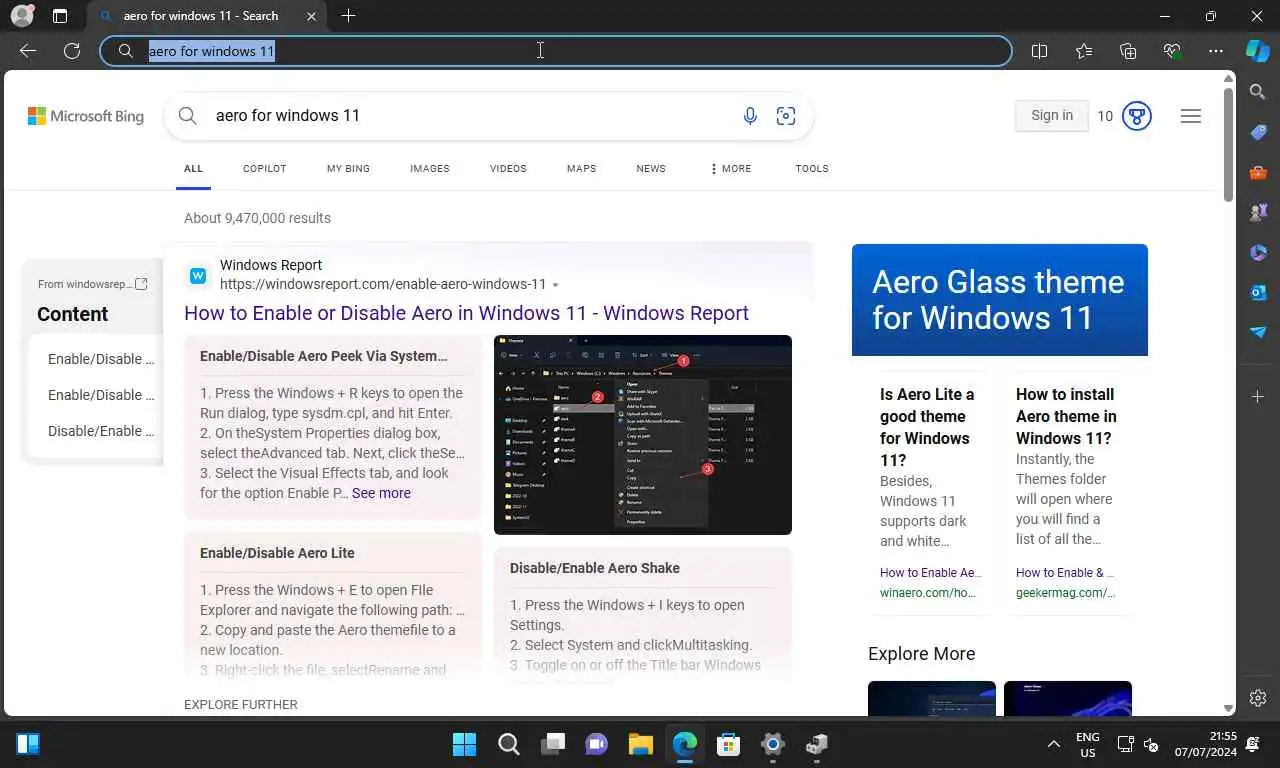Click the page vertical scrollbar thumb
The width and height of the screenshot is (1280, 768).
point(1229,145)
